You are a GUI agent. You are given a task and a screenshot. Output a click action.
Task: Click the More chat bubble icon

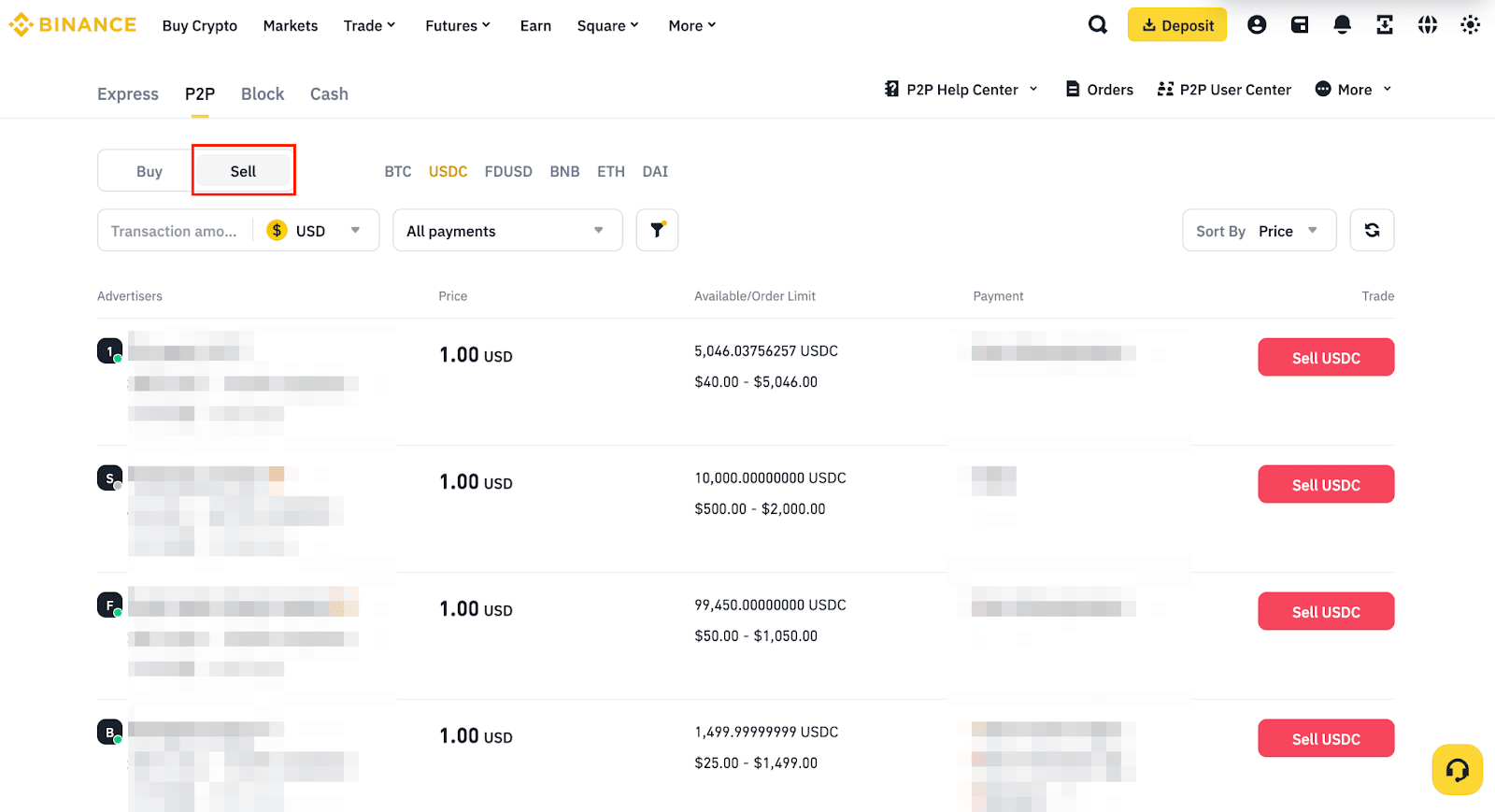(x=1323, y=89)
